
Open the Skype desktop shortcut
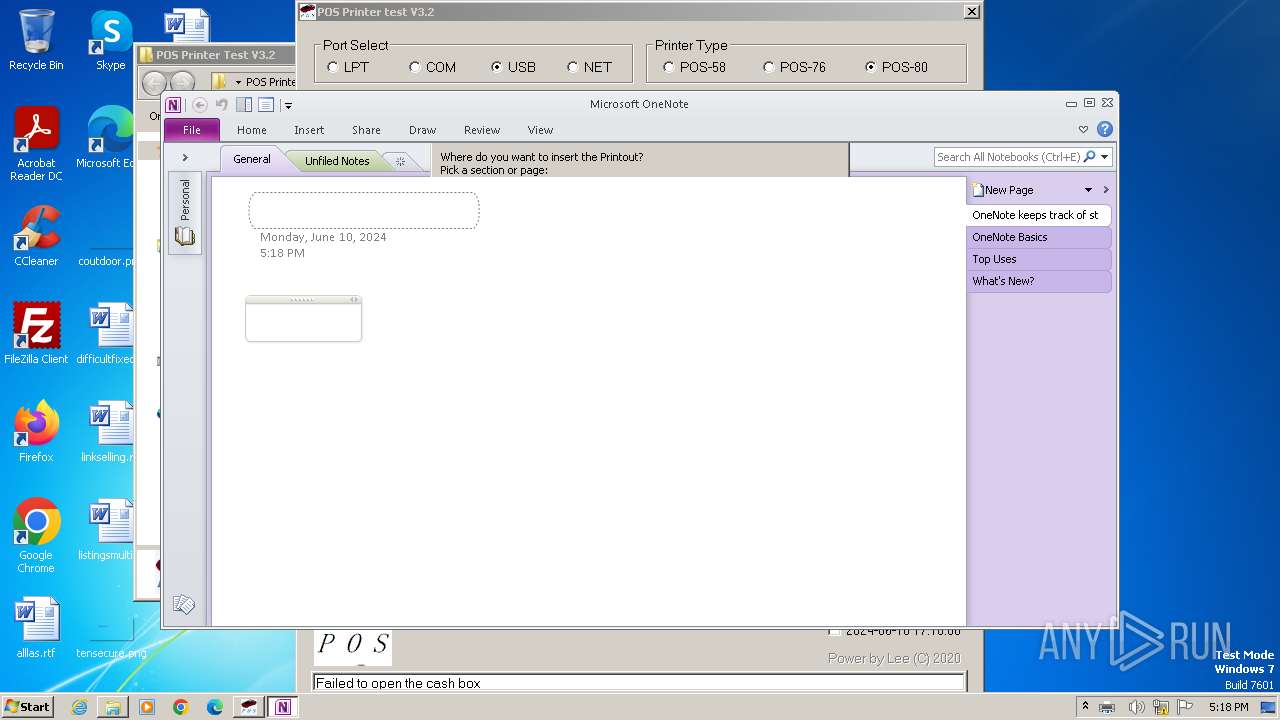110,40
